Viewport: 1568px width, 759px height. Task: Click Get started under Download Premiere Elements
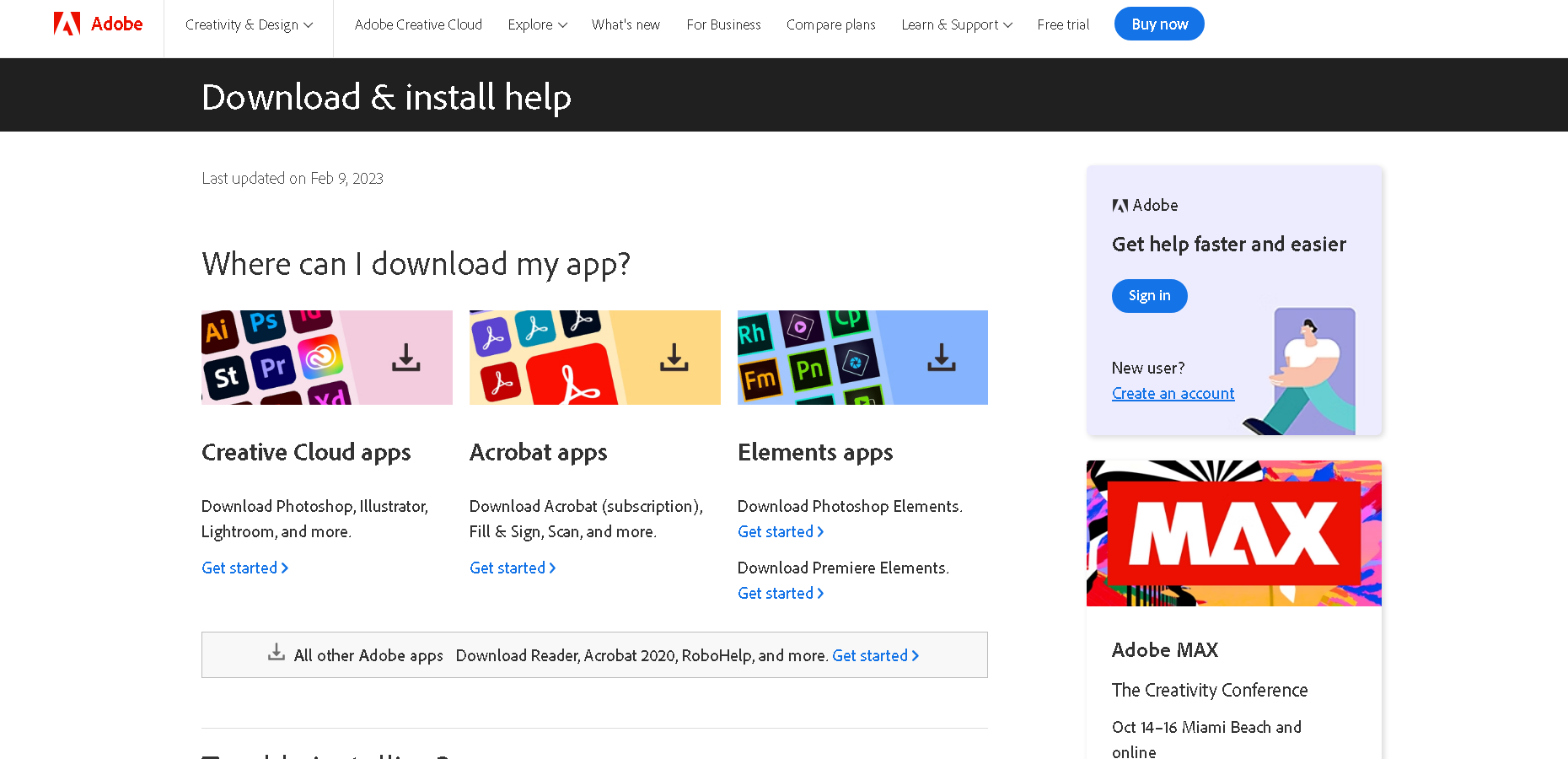click(781, 594)
